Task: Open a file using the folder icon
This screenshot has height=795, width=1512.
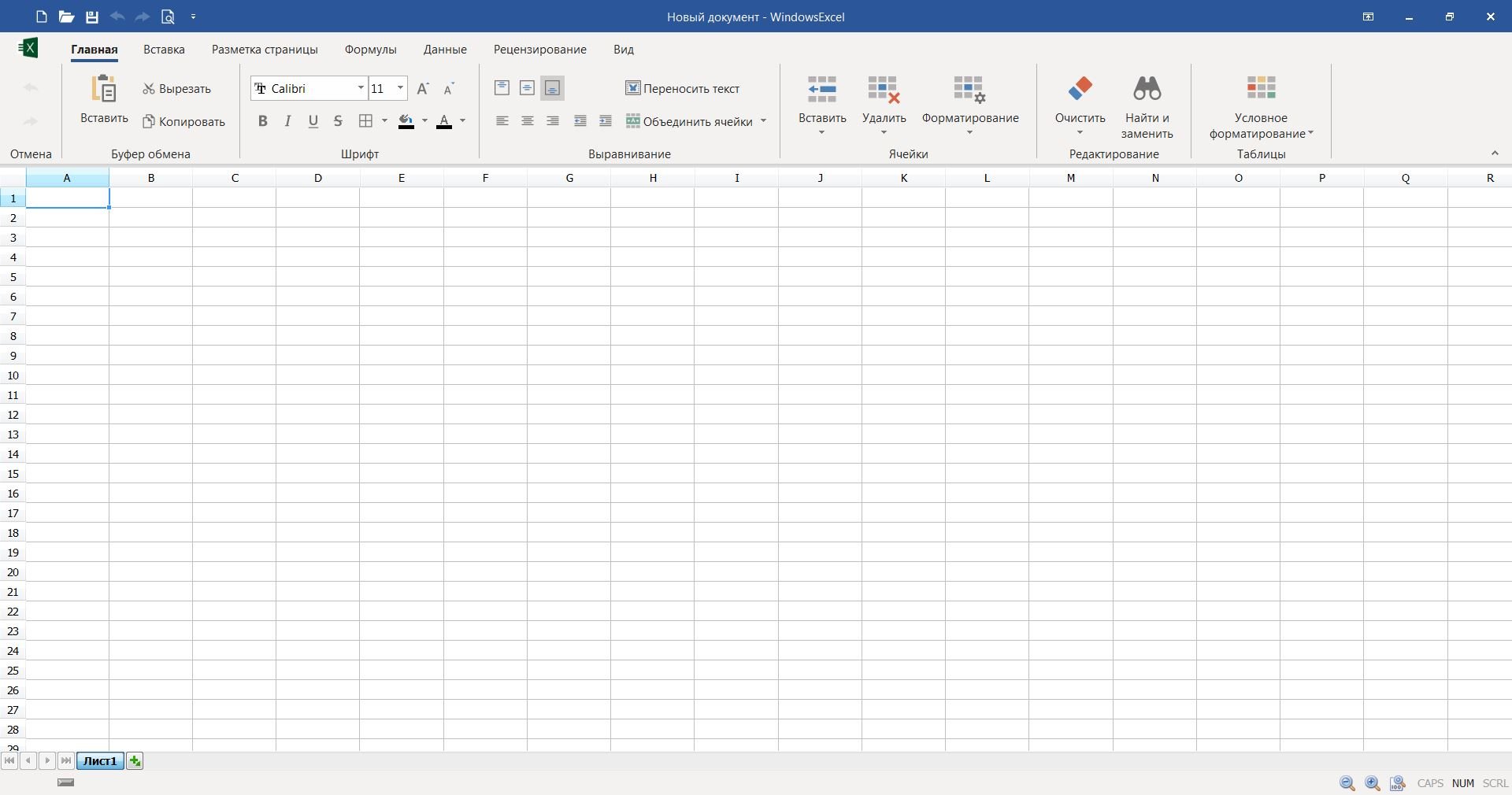Action: (67, 17)
